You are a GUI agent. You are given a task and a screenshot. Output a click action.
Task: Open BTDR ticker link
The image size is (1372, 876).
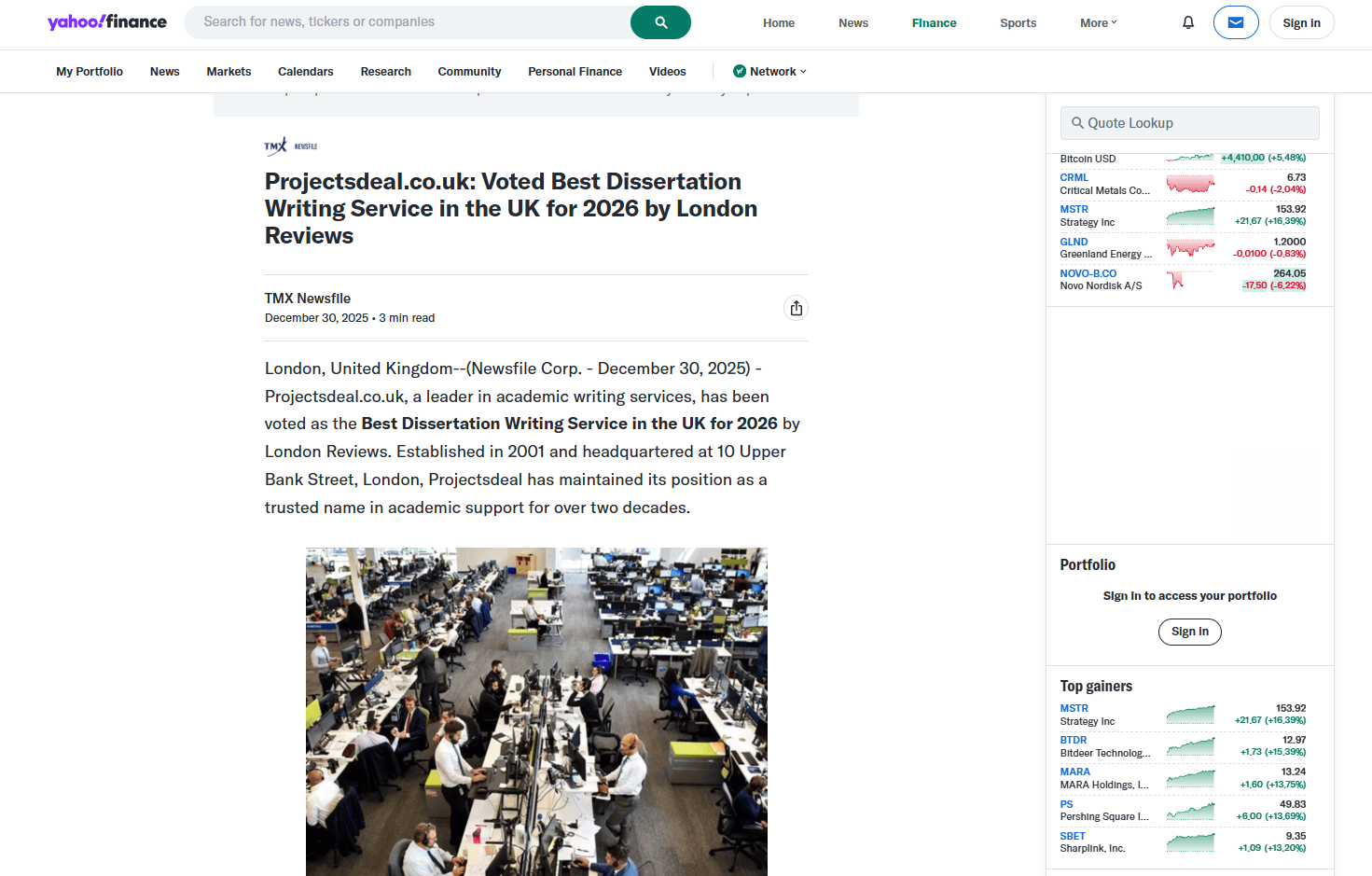[1074, 740]
